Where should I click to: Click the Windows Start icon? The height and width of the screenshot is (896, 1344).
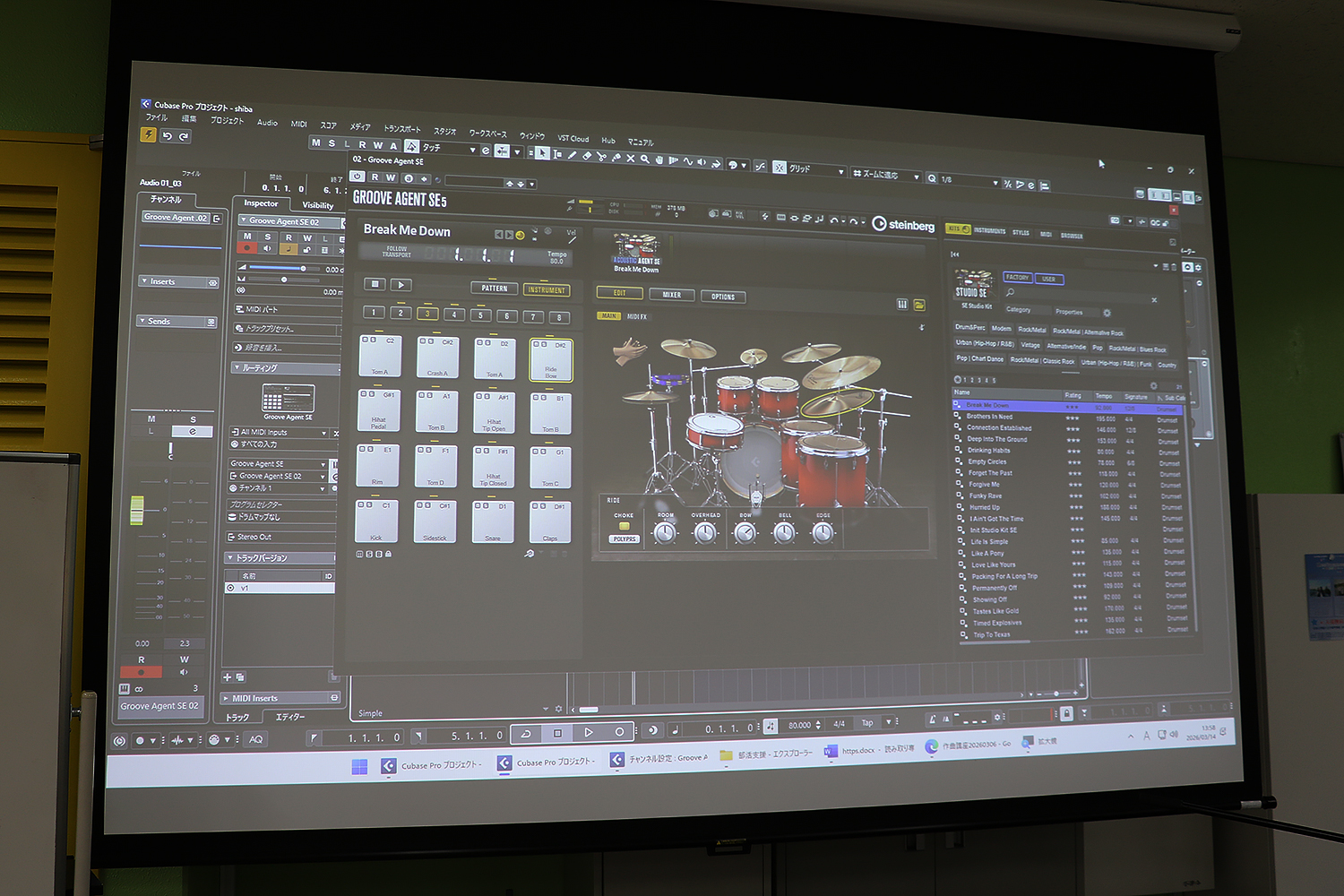pyautogui.click(x=359, y=765)
